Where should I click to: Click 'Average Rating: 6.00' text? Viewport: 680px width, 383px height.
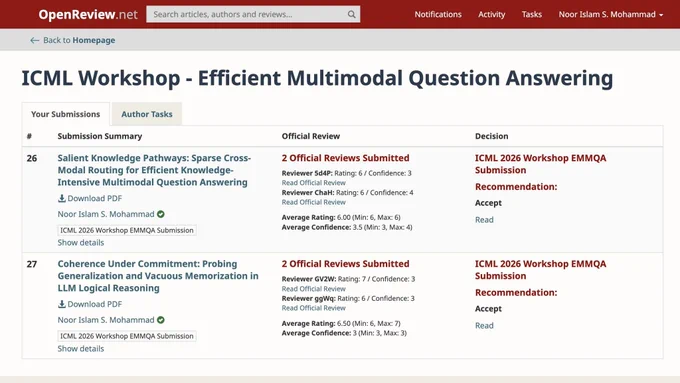pos(341,217)
